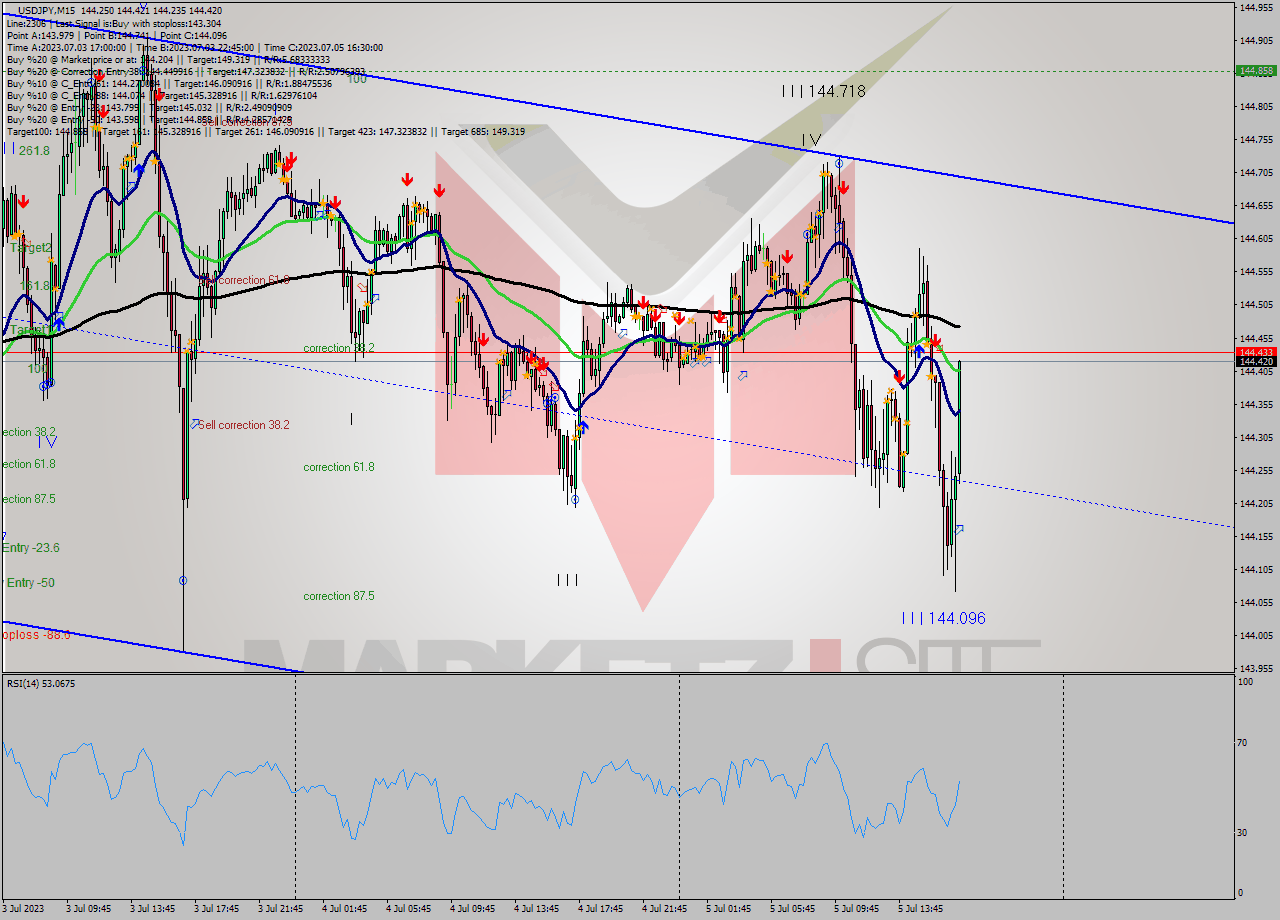1280x920 pixels.
Task: Select the blue circle on the long 3 Jul wick low
Action: tap(183, 580)
